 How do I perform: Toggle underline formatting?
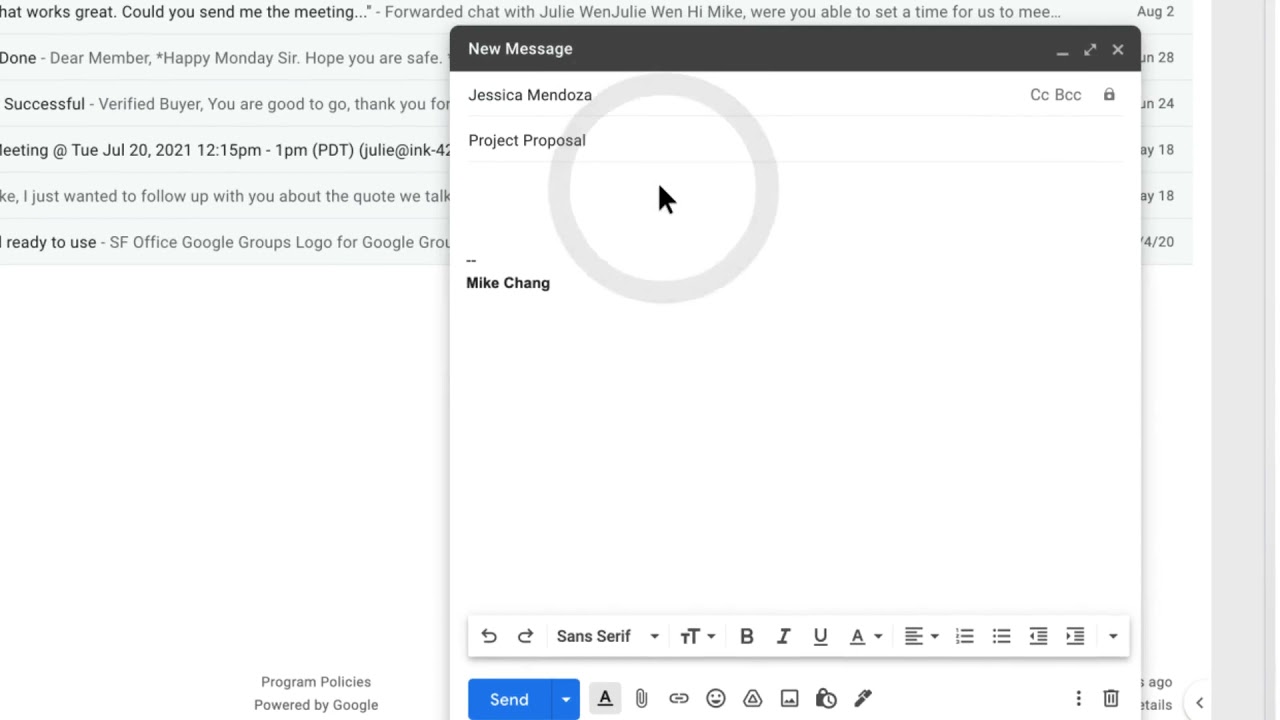tap(820, 636)
